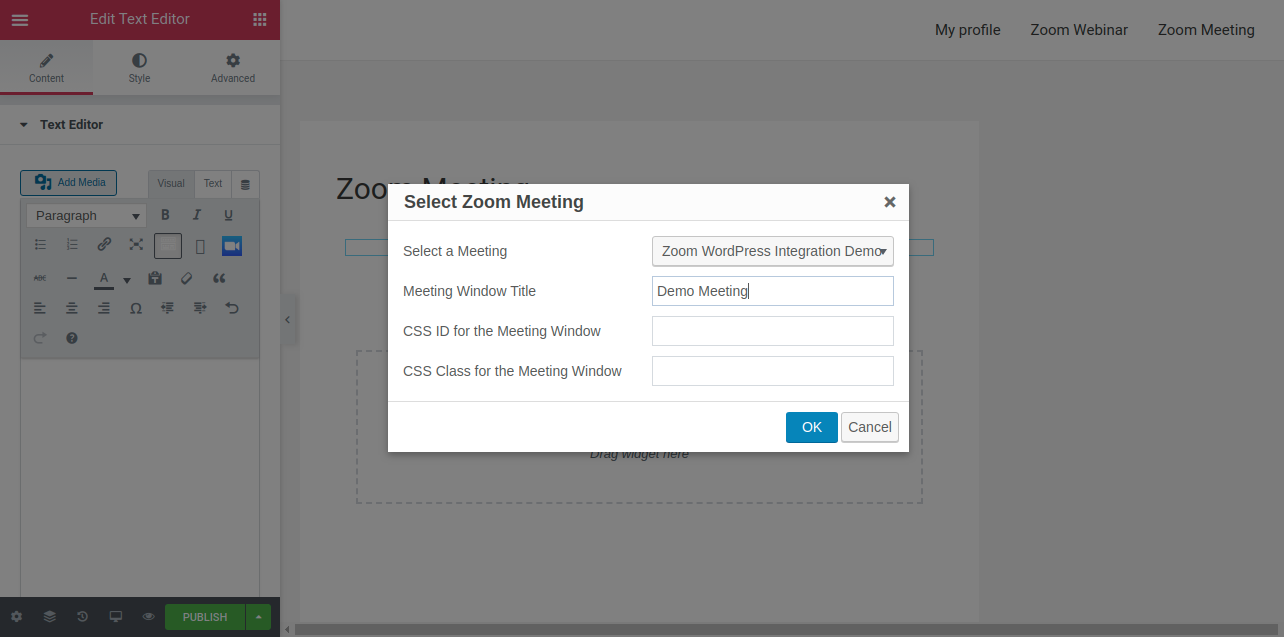The image size is (1284, 637).
Task: Insert a horizontal line
Action: pos(72,278)
